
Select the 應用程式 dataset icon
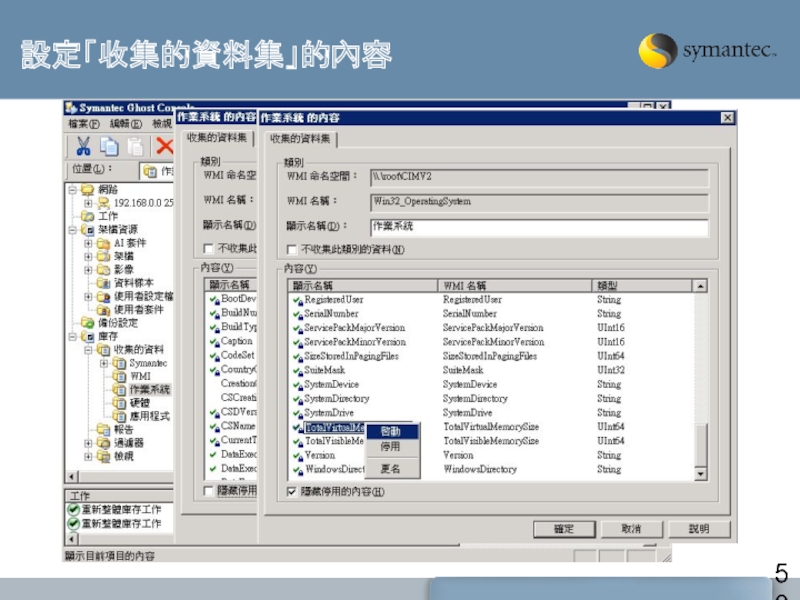[119, 416]
